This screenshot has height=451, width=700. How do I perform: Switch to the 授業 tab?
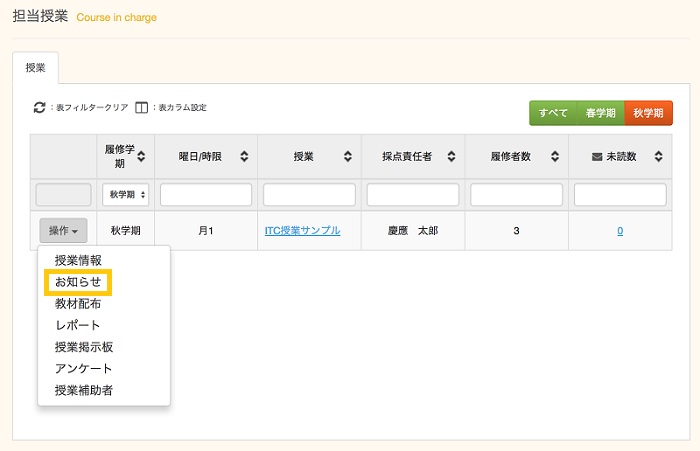point(35,66)
